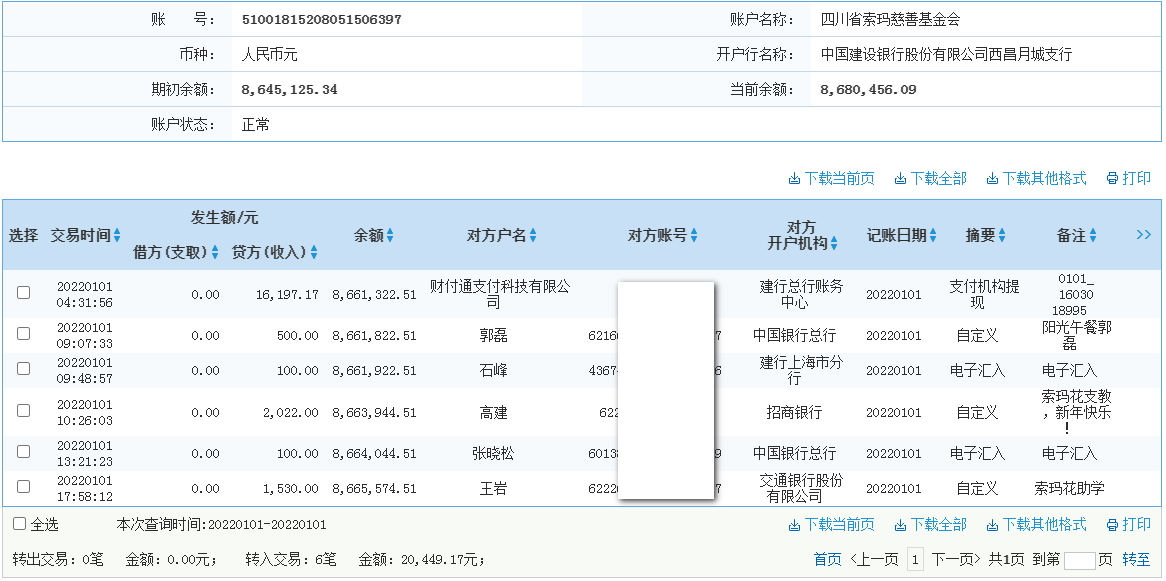Toggle the 全选 checkbox

tap(19, 524)
